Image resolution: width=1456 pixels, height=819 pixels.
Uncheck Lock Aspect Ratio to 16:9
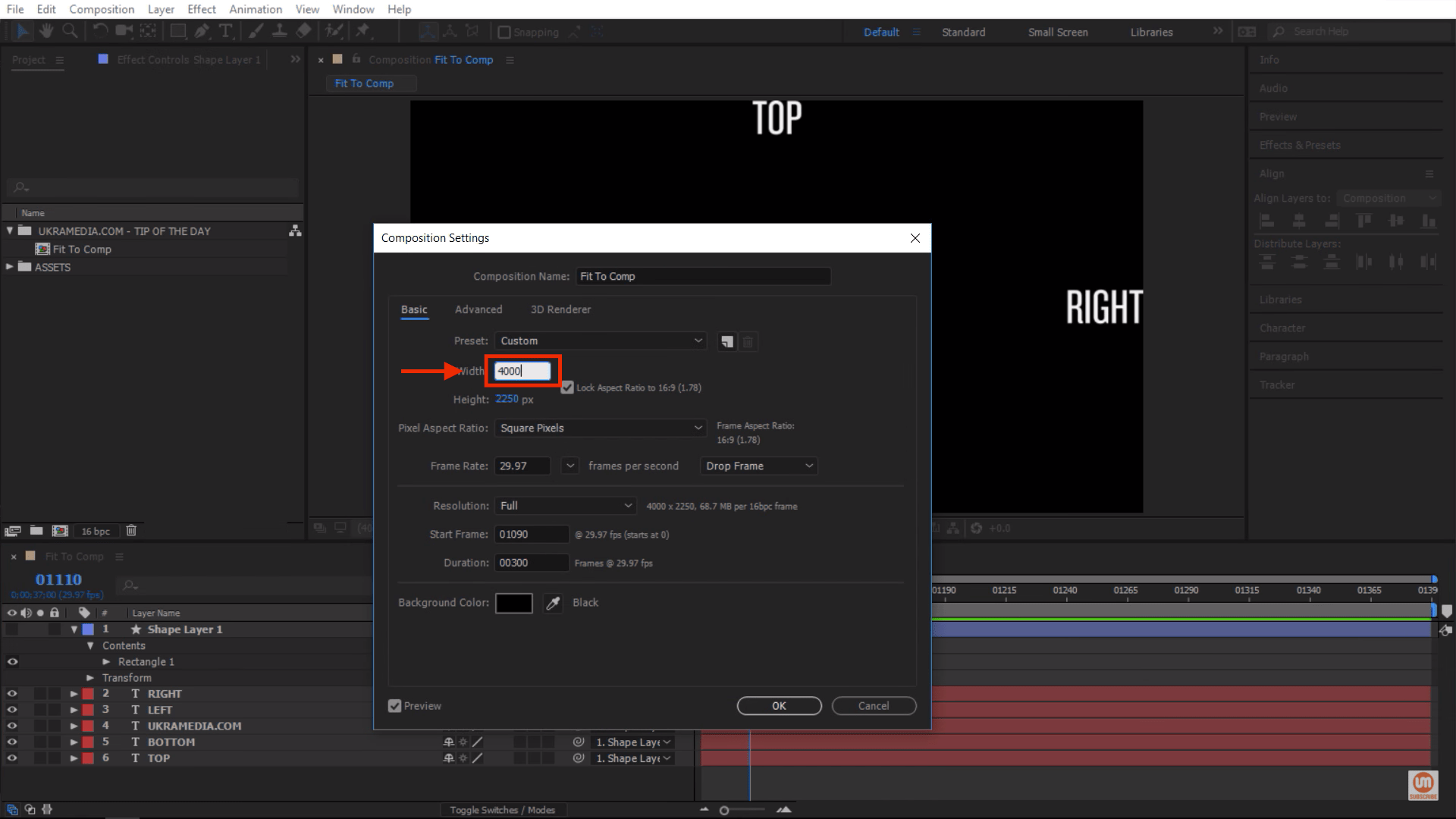(567, 388)
